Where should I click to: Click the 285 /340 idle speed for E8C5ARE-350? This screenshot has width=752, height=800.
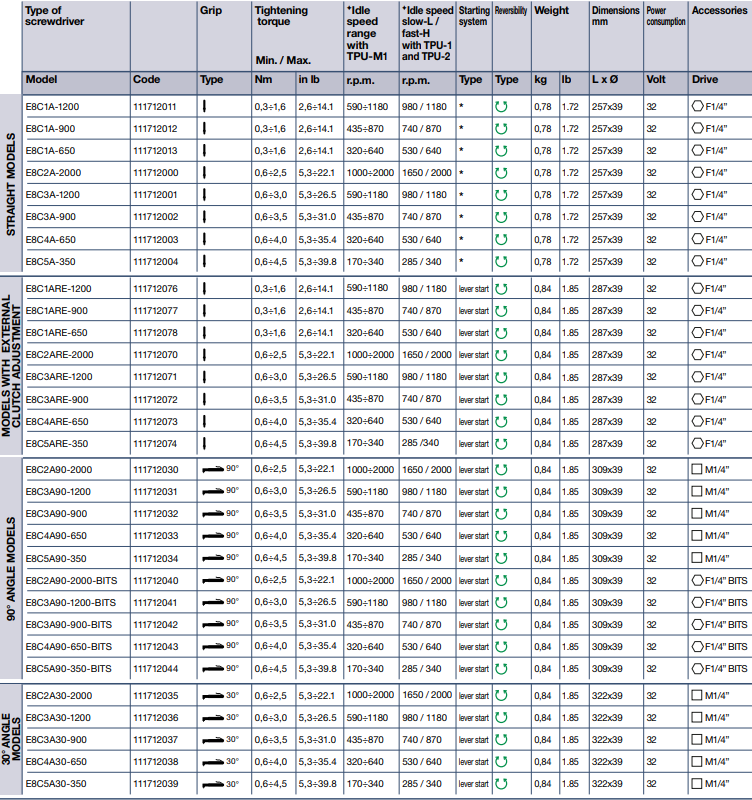click(x=420, y=443)
